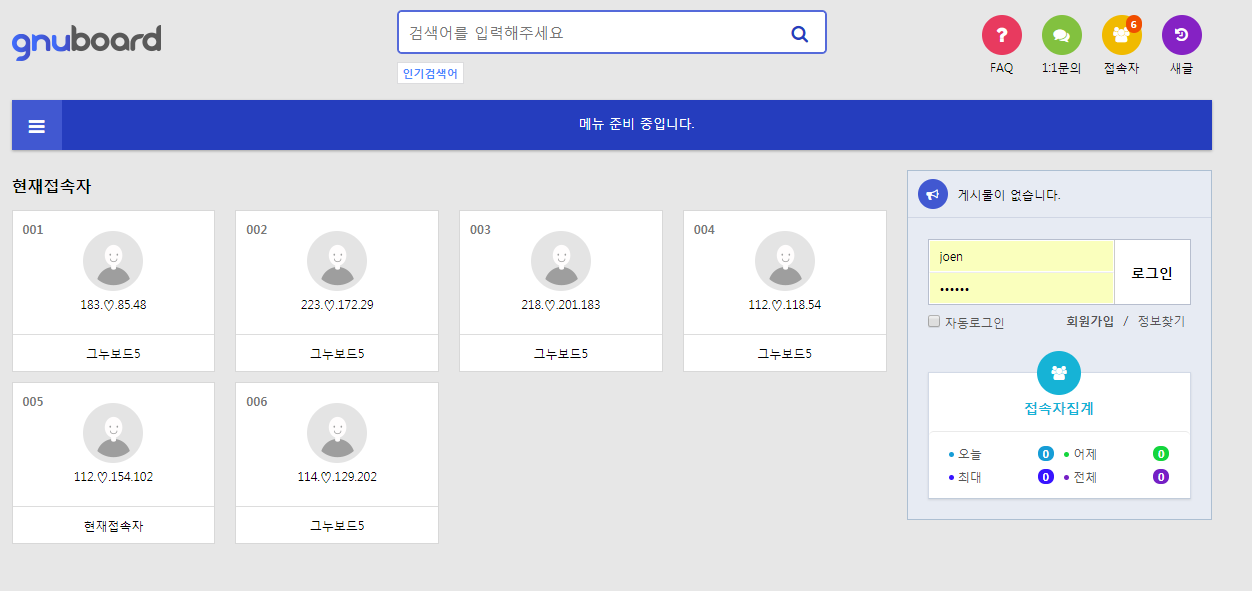Click the gnuboard logo
The height and width of the screenshot is (591, 1252).
86,41
